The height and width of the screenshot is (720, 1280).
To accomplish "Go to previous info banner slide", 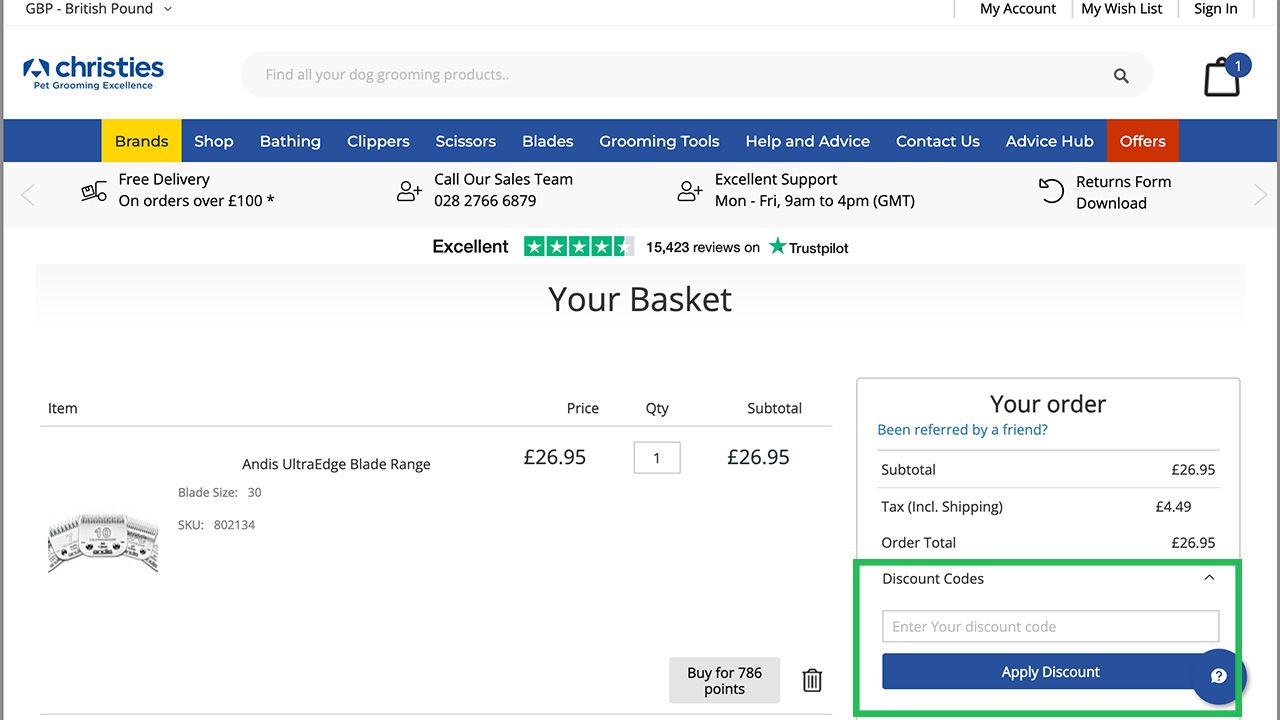I will [x=28, y=194].
